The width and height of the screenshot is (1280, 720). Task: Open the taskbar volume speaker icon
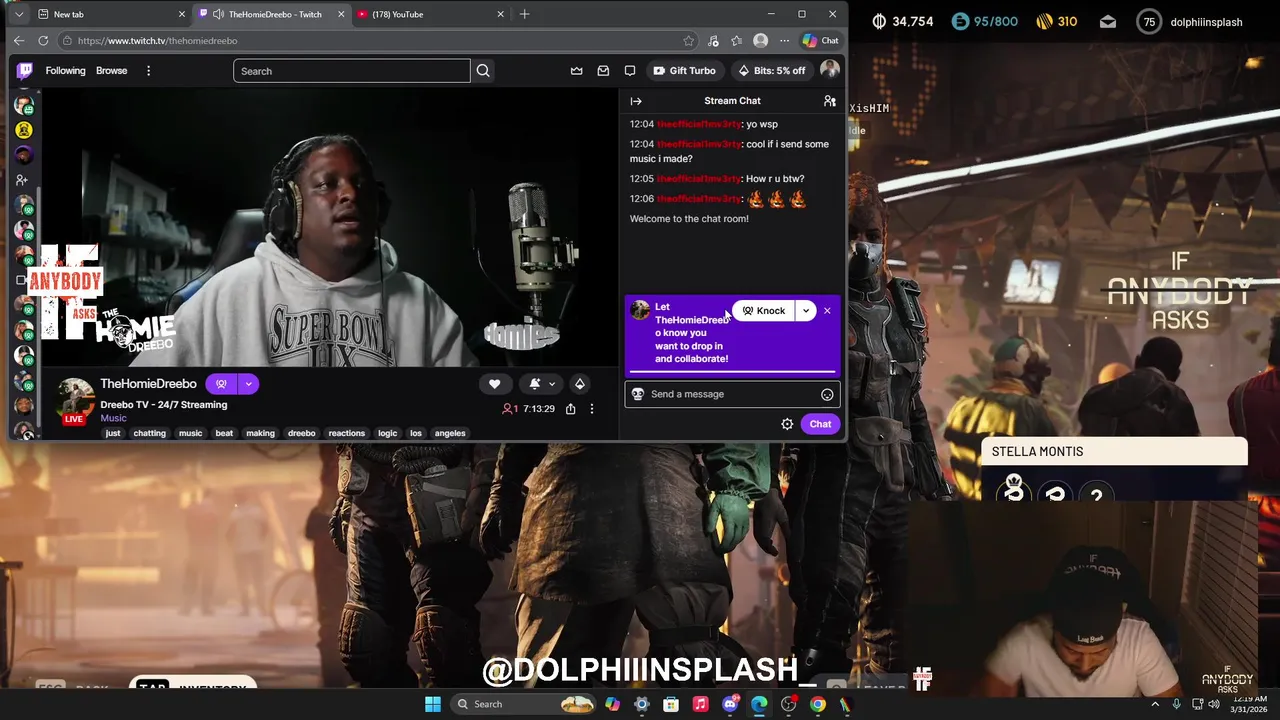(x=1213, y=704)
